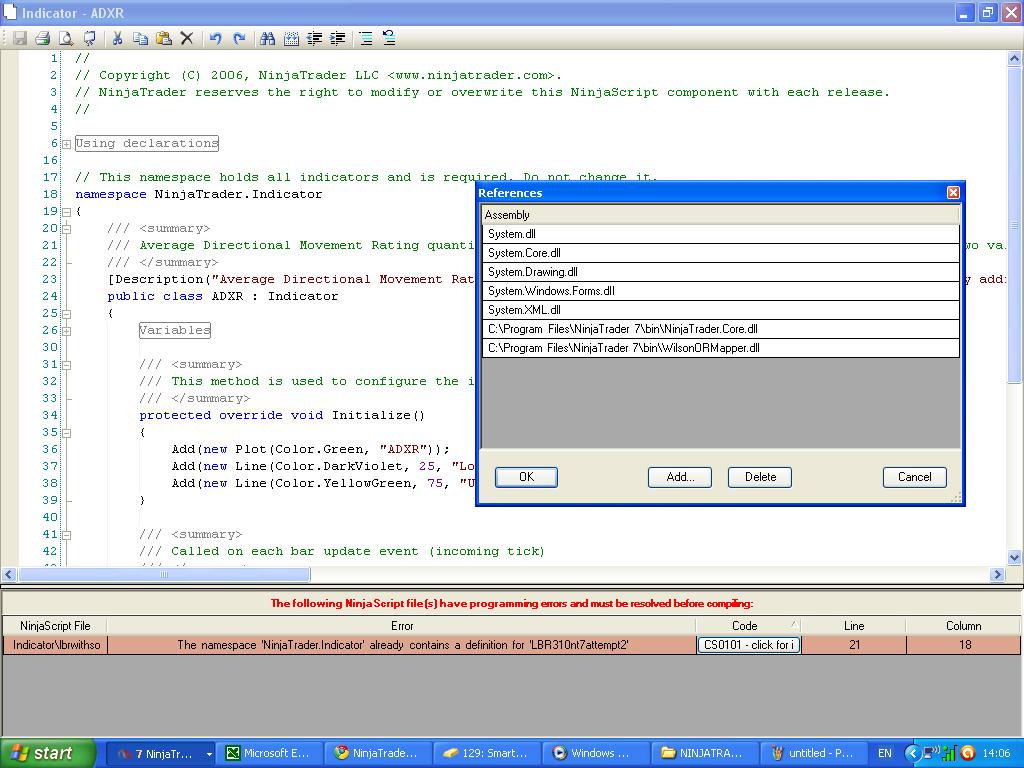The height and width of the screenshot is (768, 1024).
Task: Click the Copy icon in the toolbar
Action: tap(140, 38)
